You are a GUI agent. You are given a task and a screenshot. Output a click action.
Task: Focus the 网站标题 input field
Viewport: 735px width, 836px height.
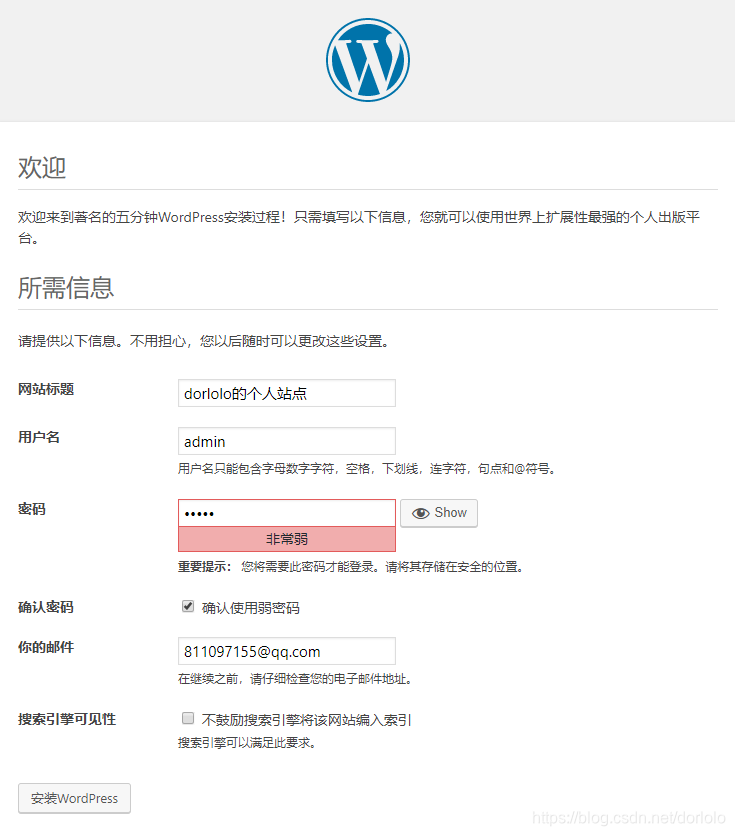pyautogui.click(x=287, y=393)
